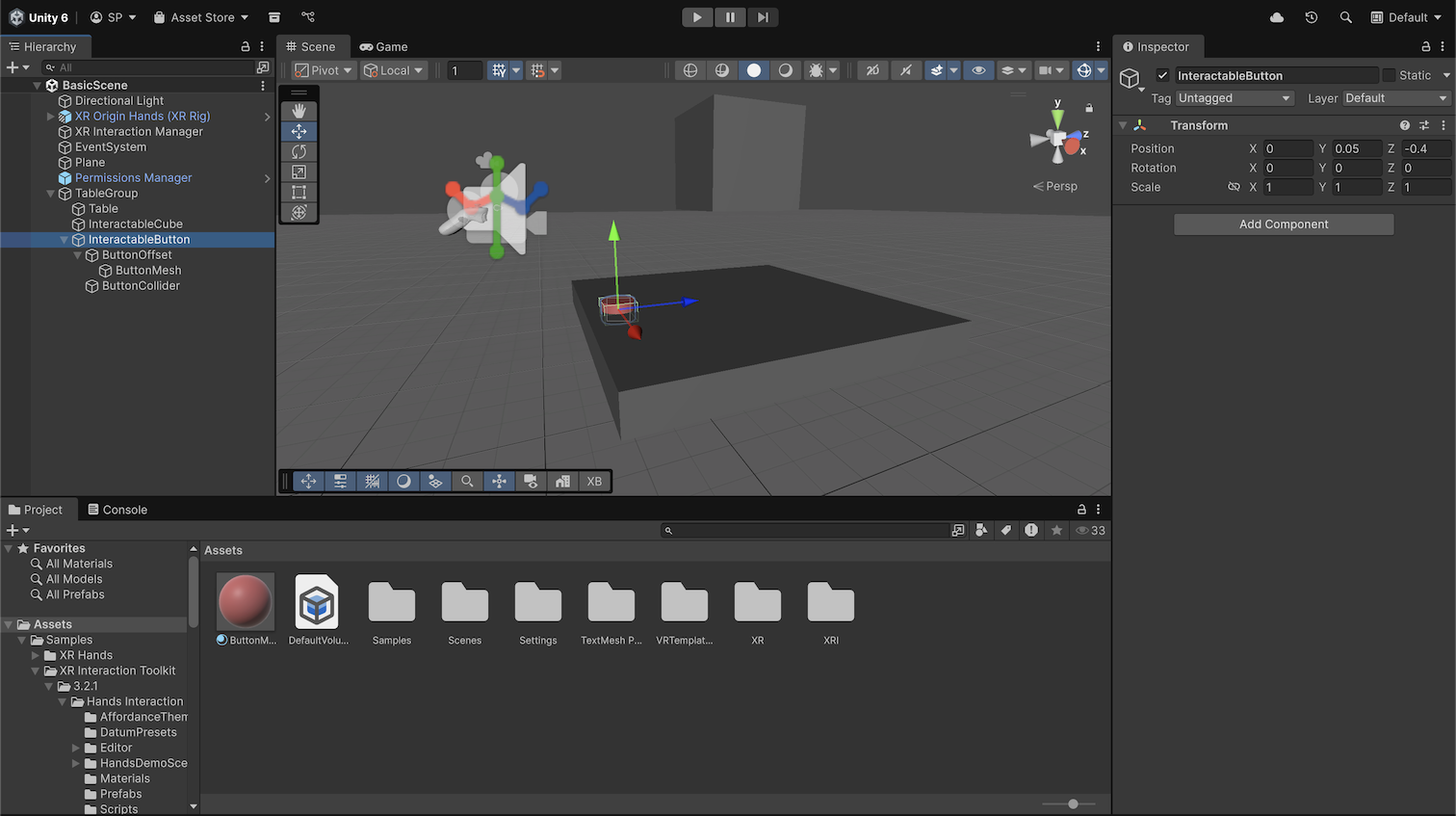Adjust the asset icon size slider
This screenshot has height=816, width=1456.
(1073, 803)
